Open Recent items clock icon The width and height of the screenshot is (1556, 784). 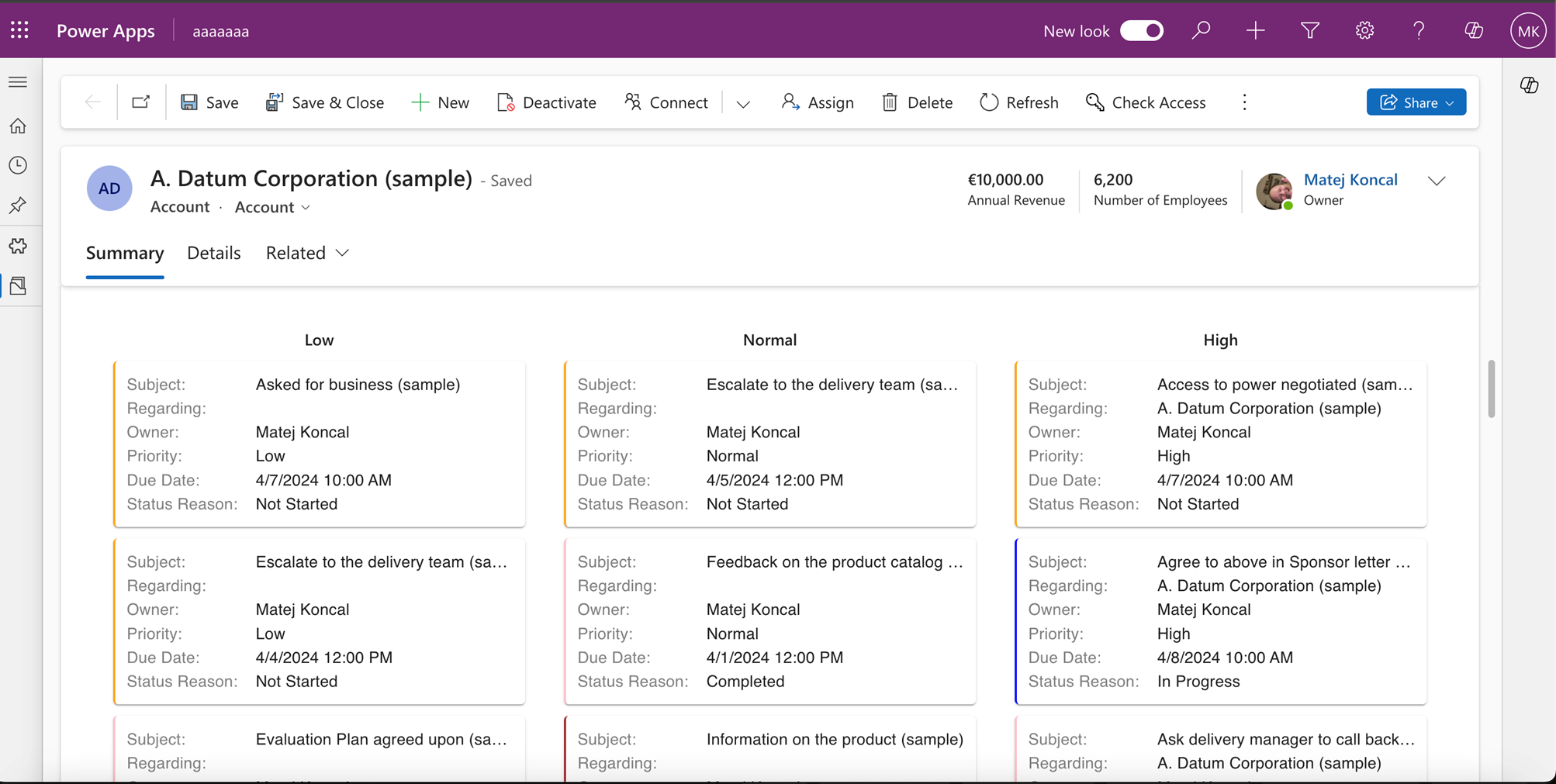[x=18, y=165]
